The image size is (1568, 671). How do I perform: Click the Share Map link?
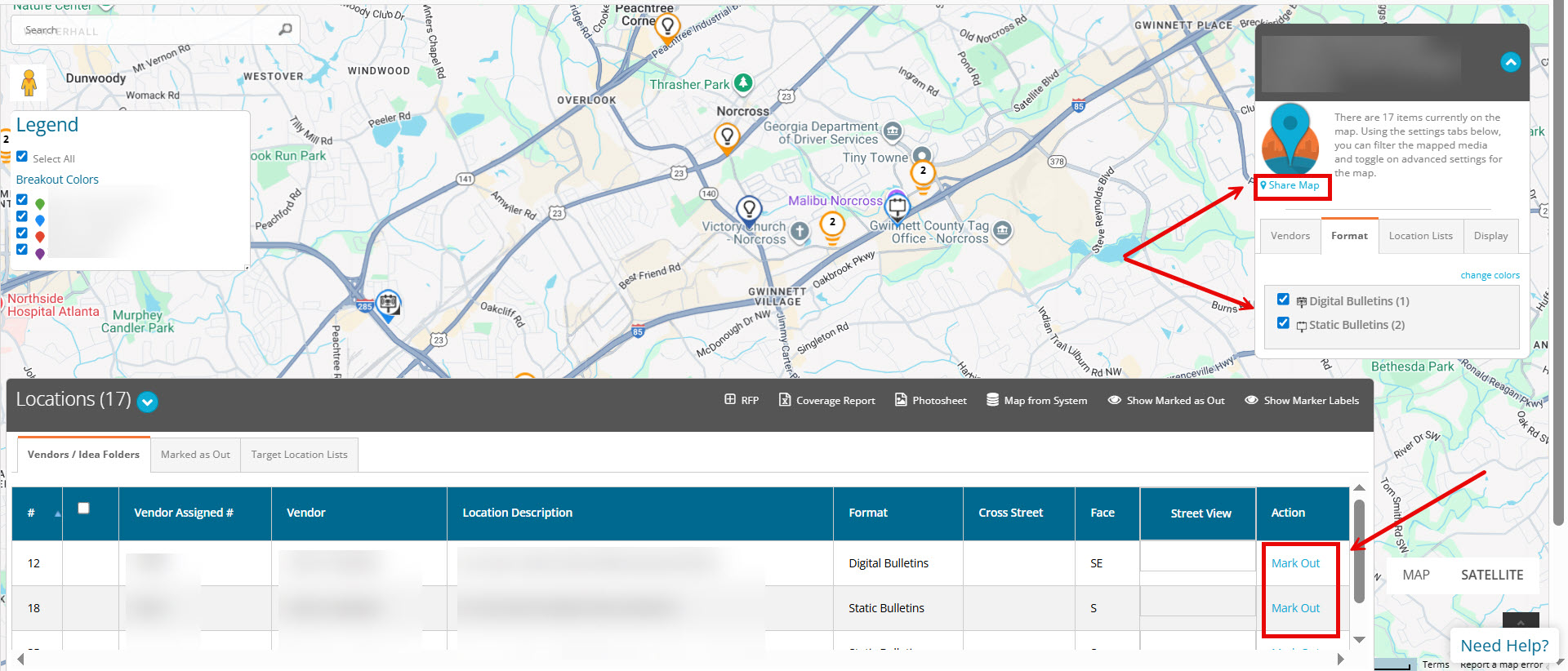click(x=1293, y=186)
